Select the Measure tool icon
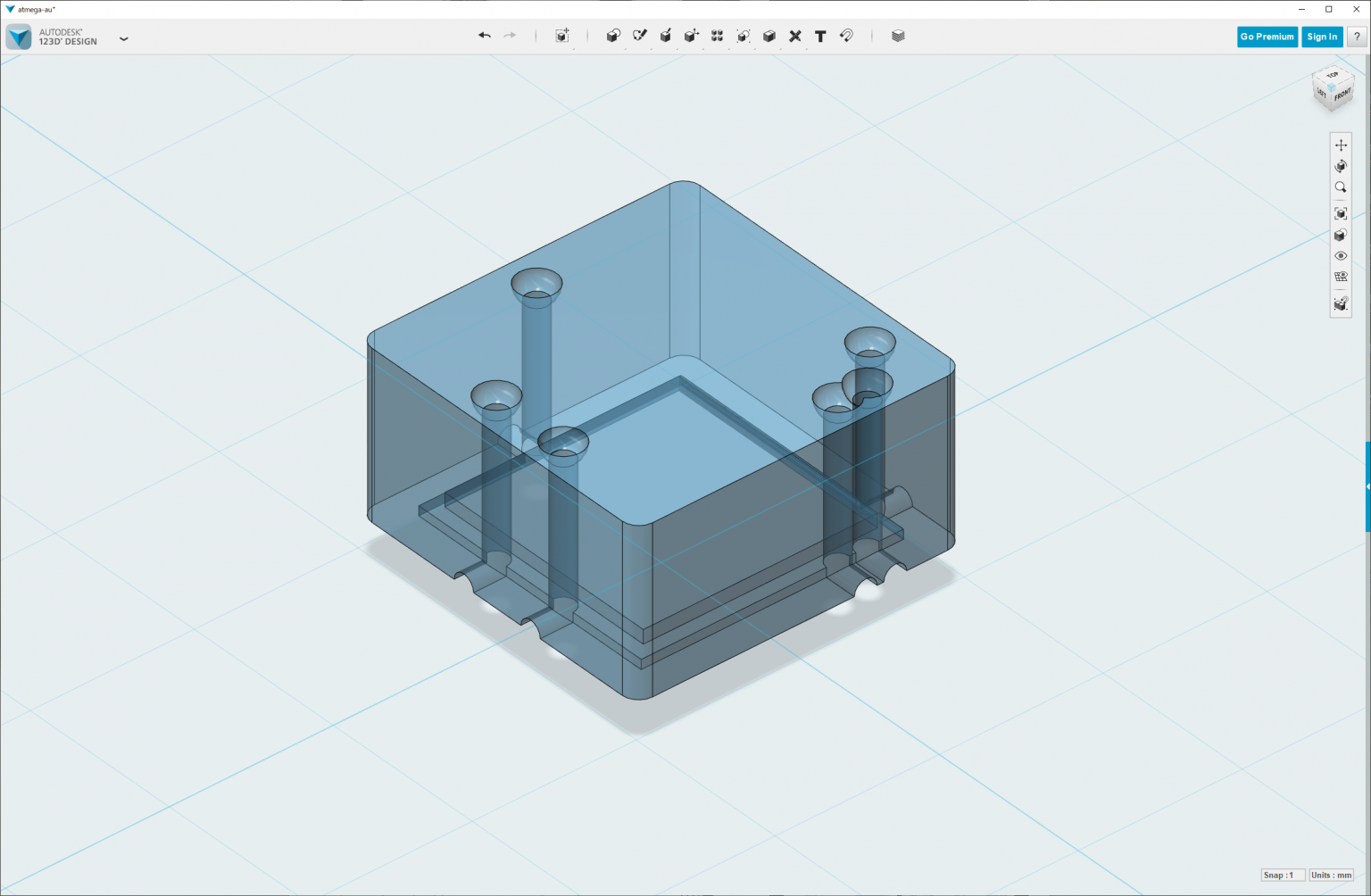Screen dimensions: 1371x896 [795, 36]
